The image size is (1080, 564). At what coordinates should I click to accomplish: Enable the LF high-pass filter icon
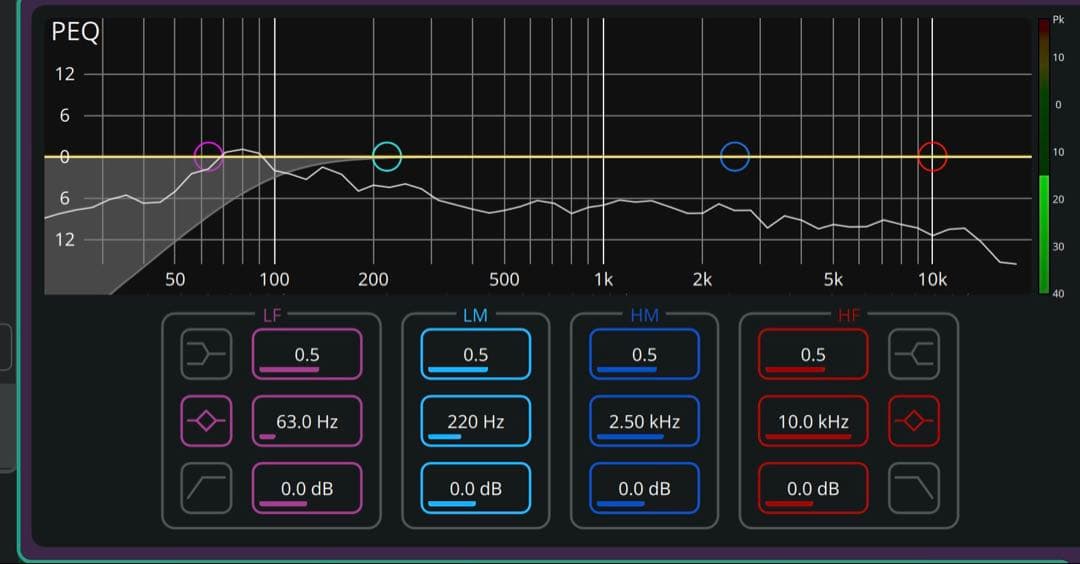point(206,488)
